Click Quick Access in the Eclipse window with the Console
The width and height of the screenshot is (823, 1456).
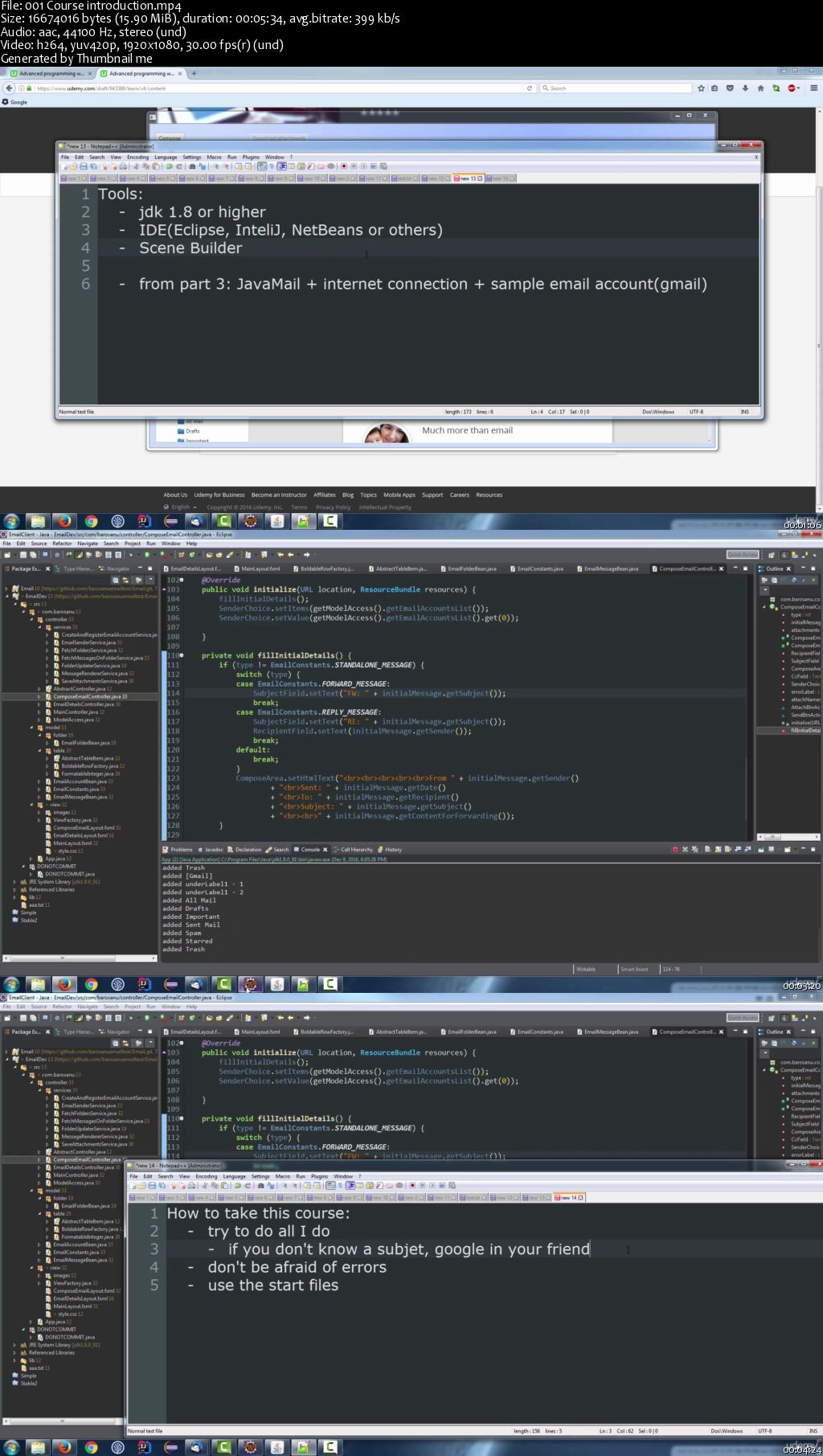(x=742, y=555)
